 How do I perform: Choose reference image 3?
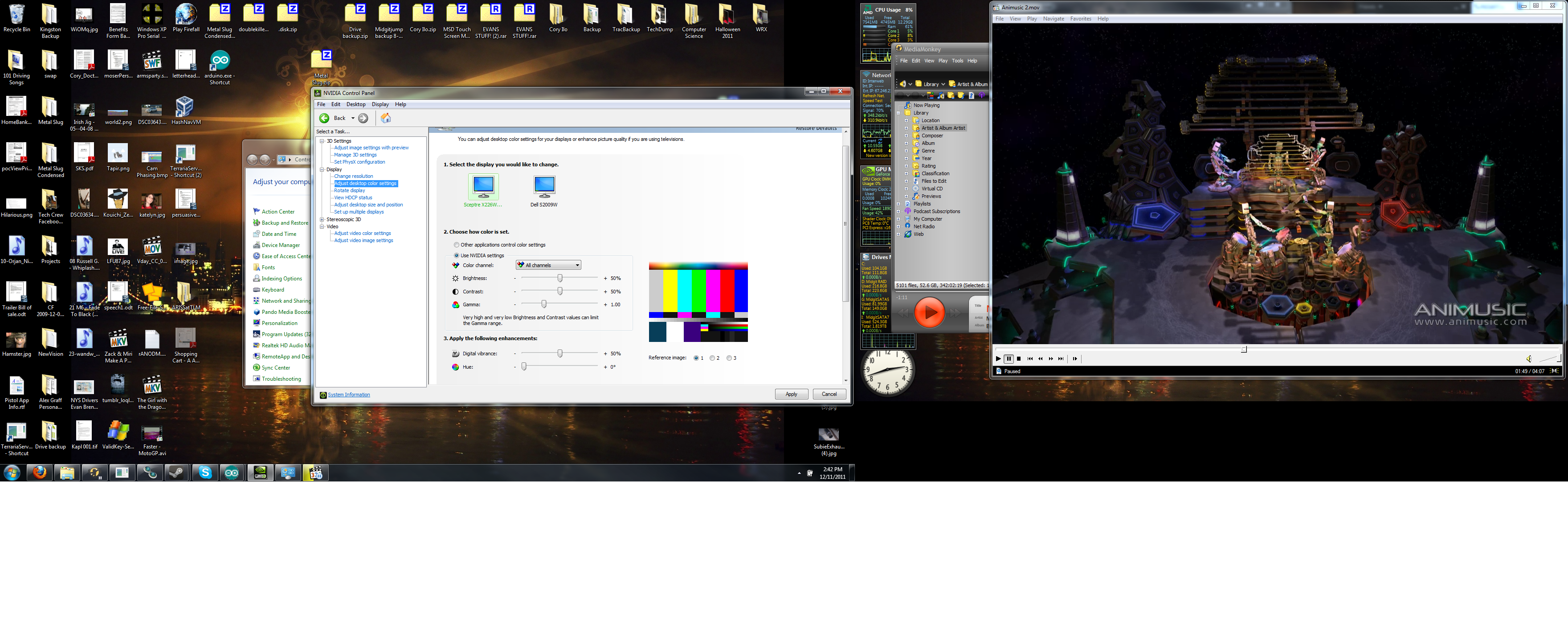point(729,358)
